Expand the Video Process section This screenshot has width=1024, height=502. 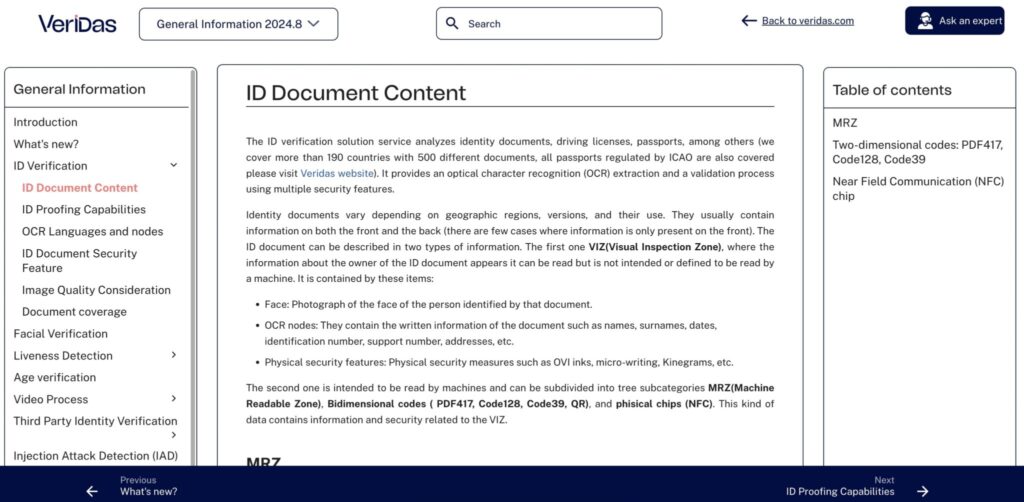pyautogui.click(x=174, y=399)
